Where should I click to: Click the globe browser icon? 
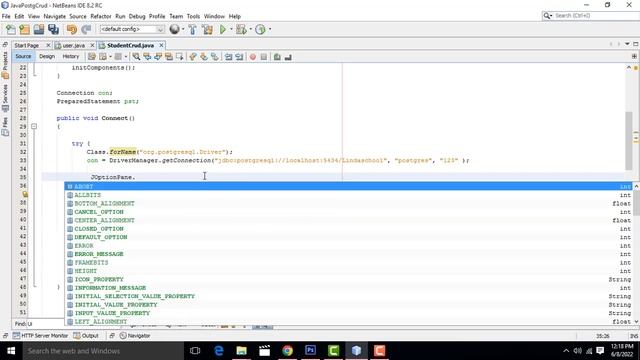click(174, 29)
